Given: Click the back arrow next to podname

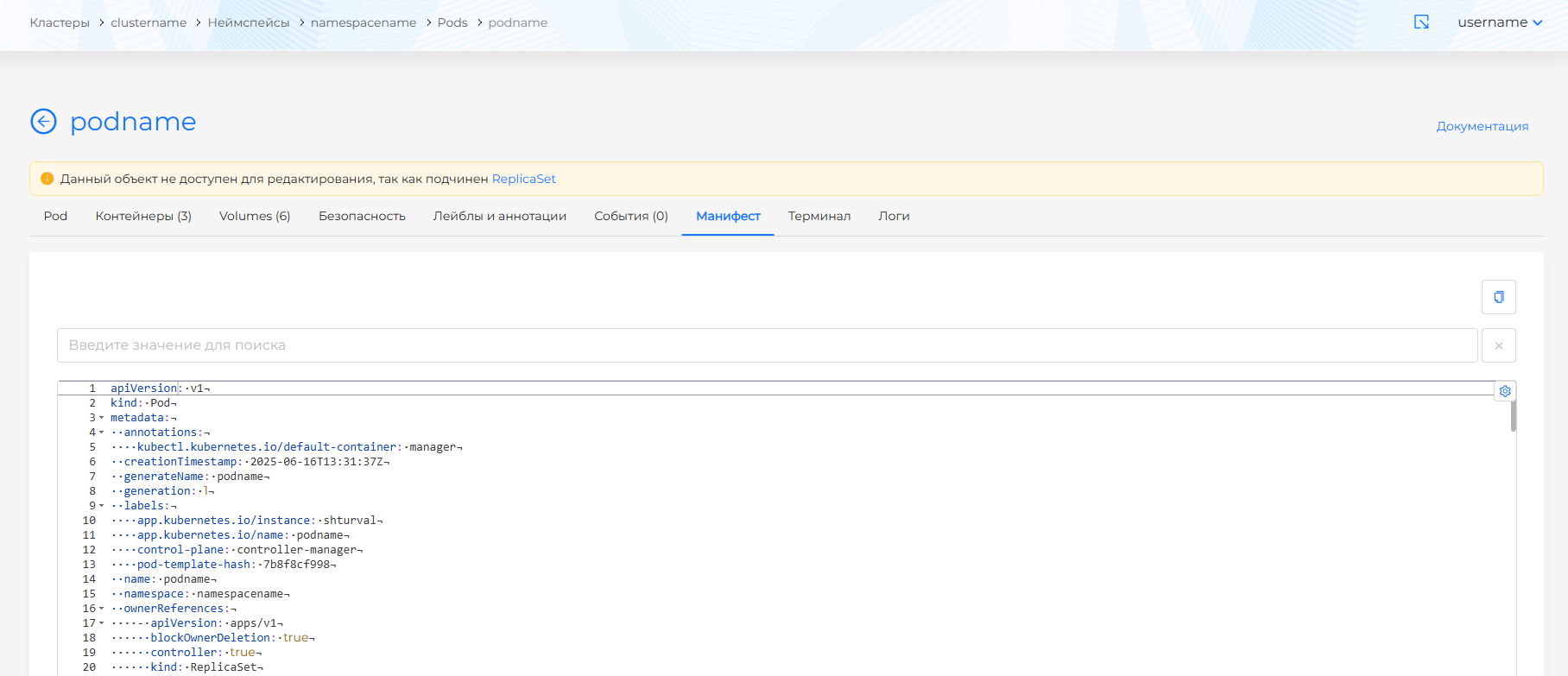Looking at the screenshot, I should click(x=43, y=122).
